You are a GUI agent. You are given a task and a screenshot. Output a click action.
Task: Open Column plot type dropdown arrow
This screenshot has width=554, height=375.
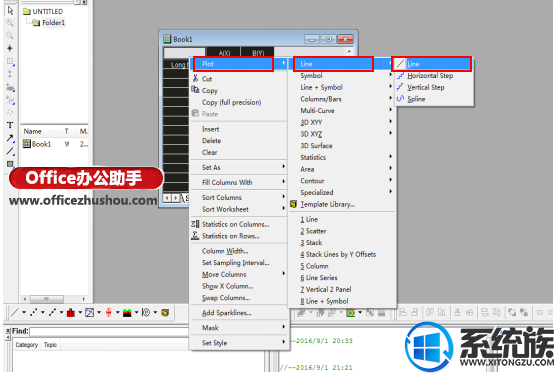(x=80, y=312)
